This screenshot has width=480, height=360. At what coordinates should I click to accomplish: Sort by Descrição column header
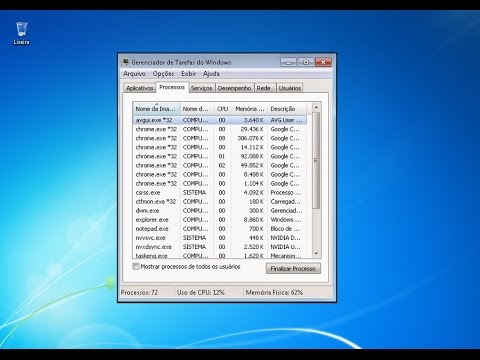coord(287,109)
